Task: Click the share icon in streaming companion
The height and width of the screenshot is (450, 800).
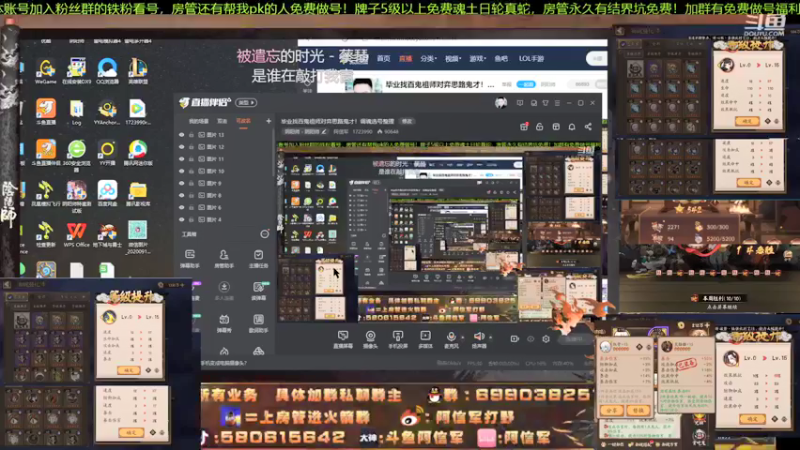Action: pyautogui.click(x=588, y=127)
